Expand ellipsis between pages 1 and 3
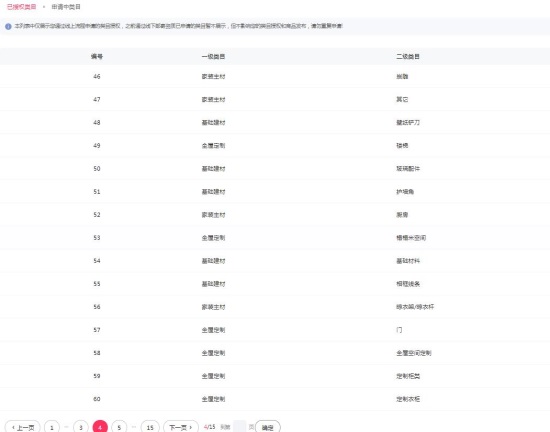Viewport: 550px width, 432px height. point(67,427)
